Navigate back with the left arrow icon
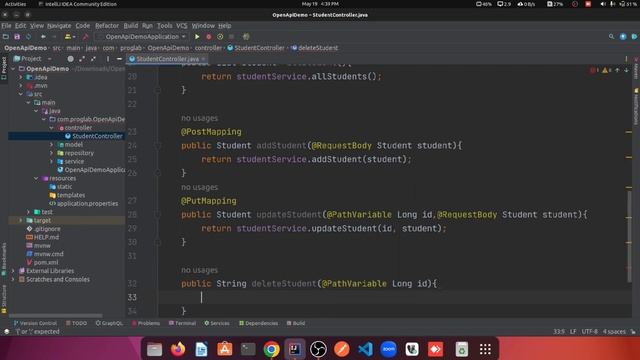Screen dimensions: 640x360 [43, 37]
